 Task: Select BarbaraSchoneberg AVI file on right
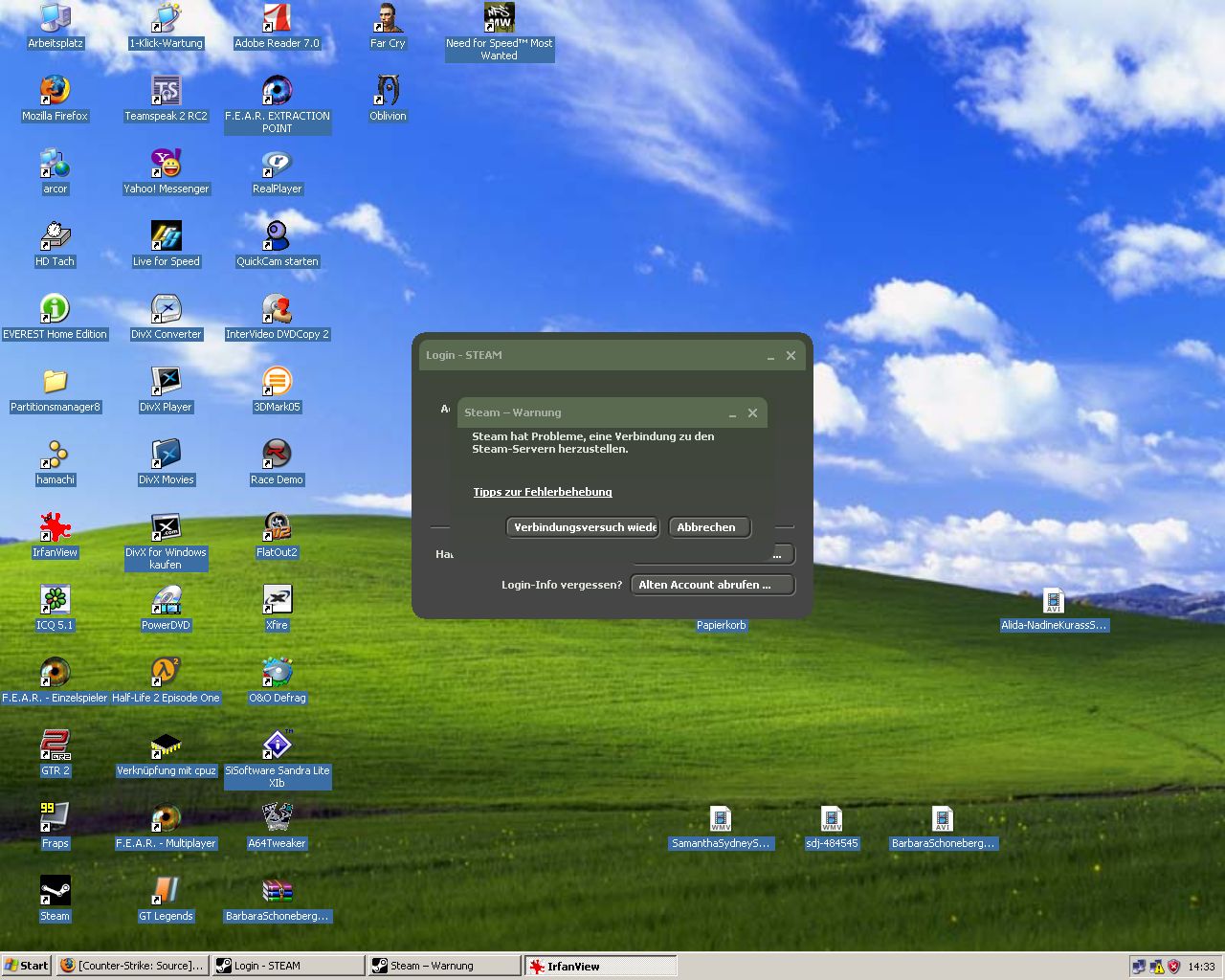click(943, 827)
